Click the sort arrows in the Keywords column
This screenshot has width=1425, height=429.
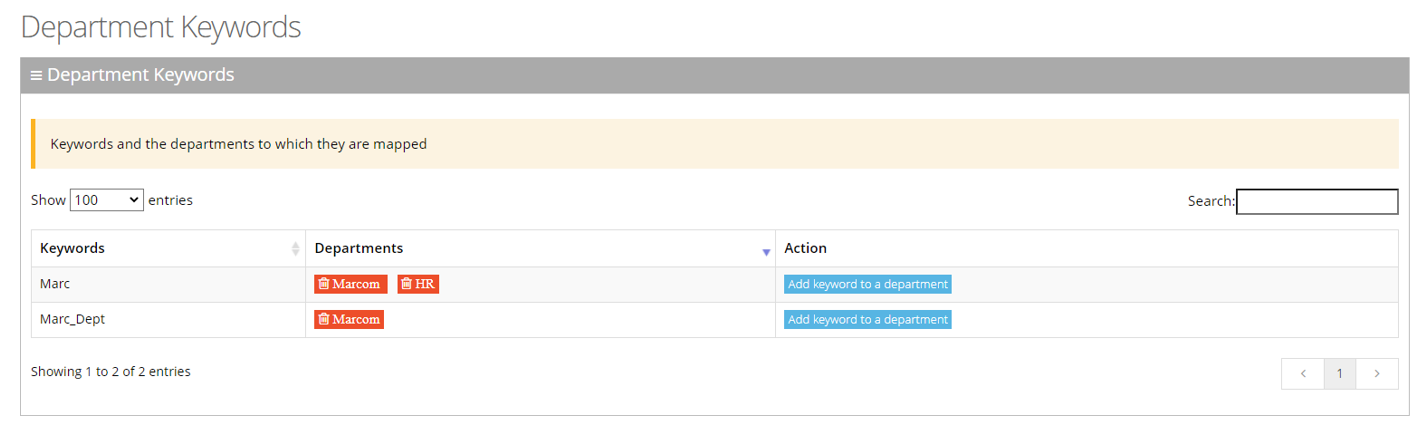[x=295, y=249]
